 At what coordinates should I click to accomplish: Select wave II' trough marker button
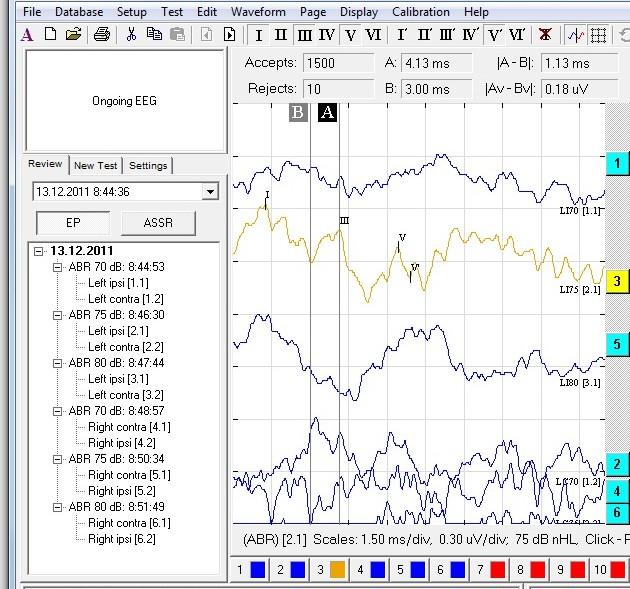(424, 35)
